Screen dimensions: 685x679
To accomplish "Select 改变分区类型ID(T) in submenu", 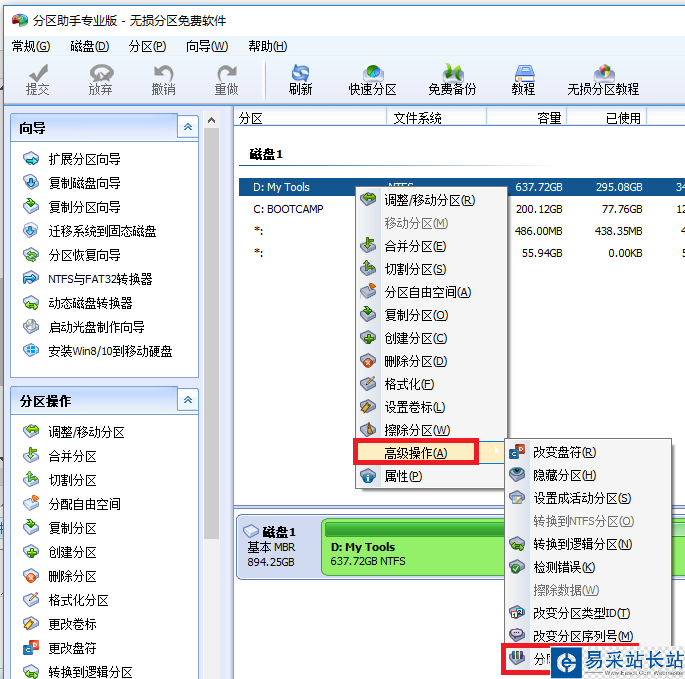I will click(588, 613).
